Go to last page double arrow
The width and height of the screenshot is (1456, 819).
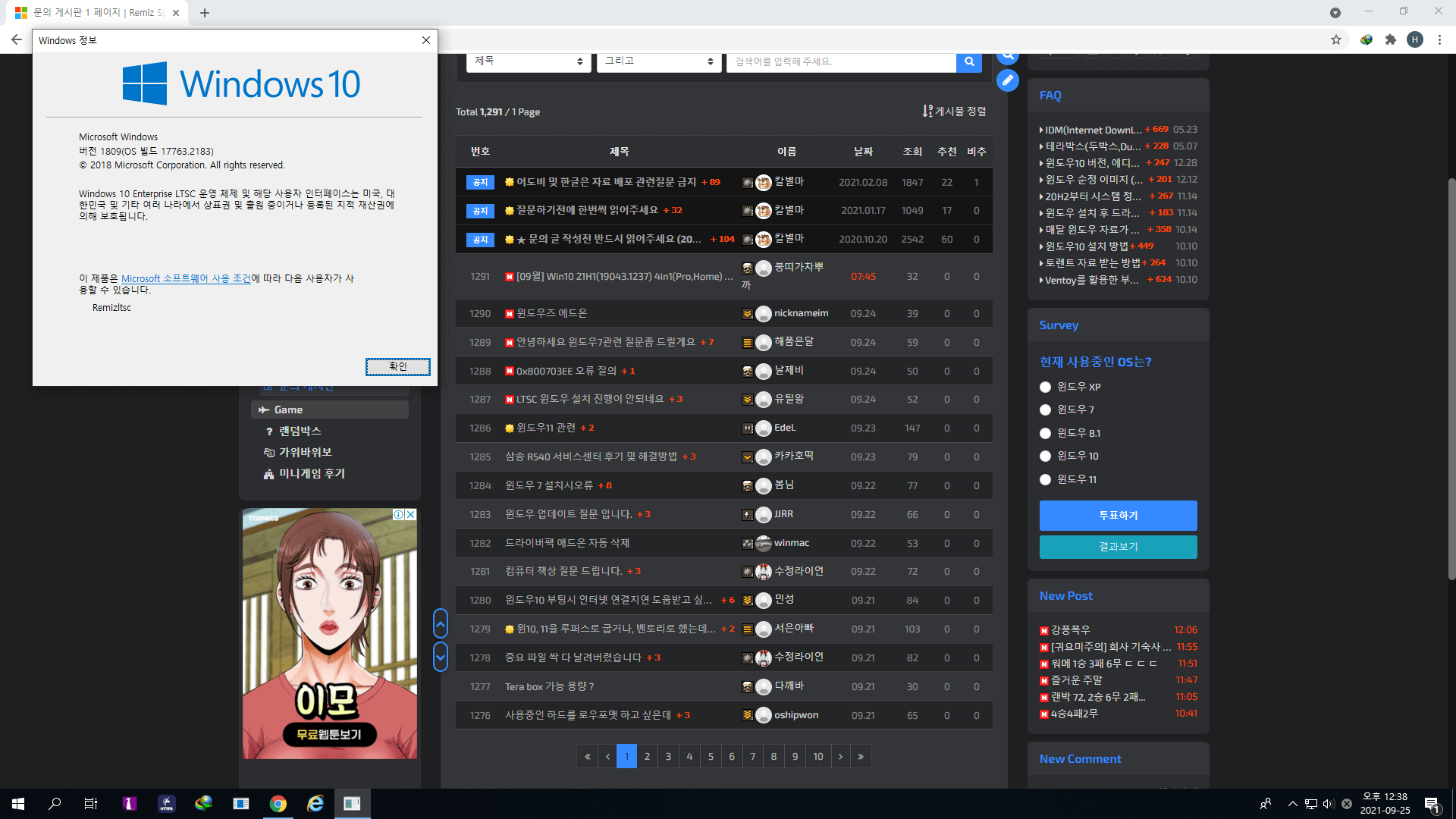861,756
